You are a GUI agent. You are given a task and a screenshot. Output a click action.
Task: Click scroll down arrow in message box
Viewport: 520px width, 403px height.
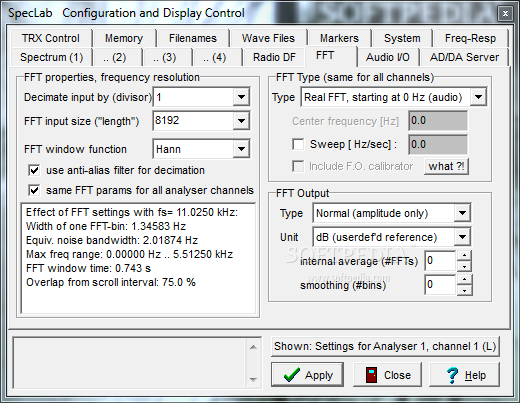tap(253, 379)
